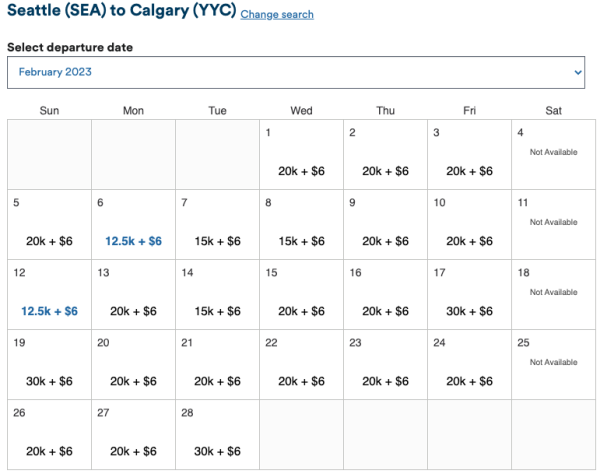Choose February 14 for 15k + $6

tap(217, 311)
